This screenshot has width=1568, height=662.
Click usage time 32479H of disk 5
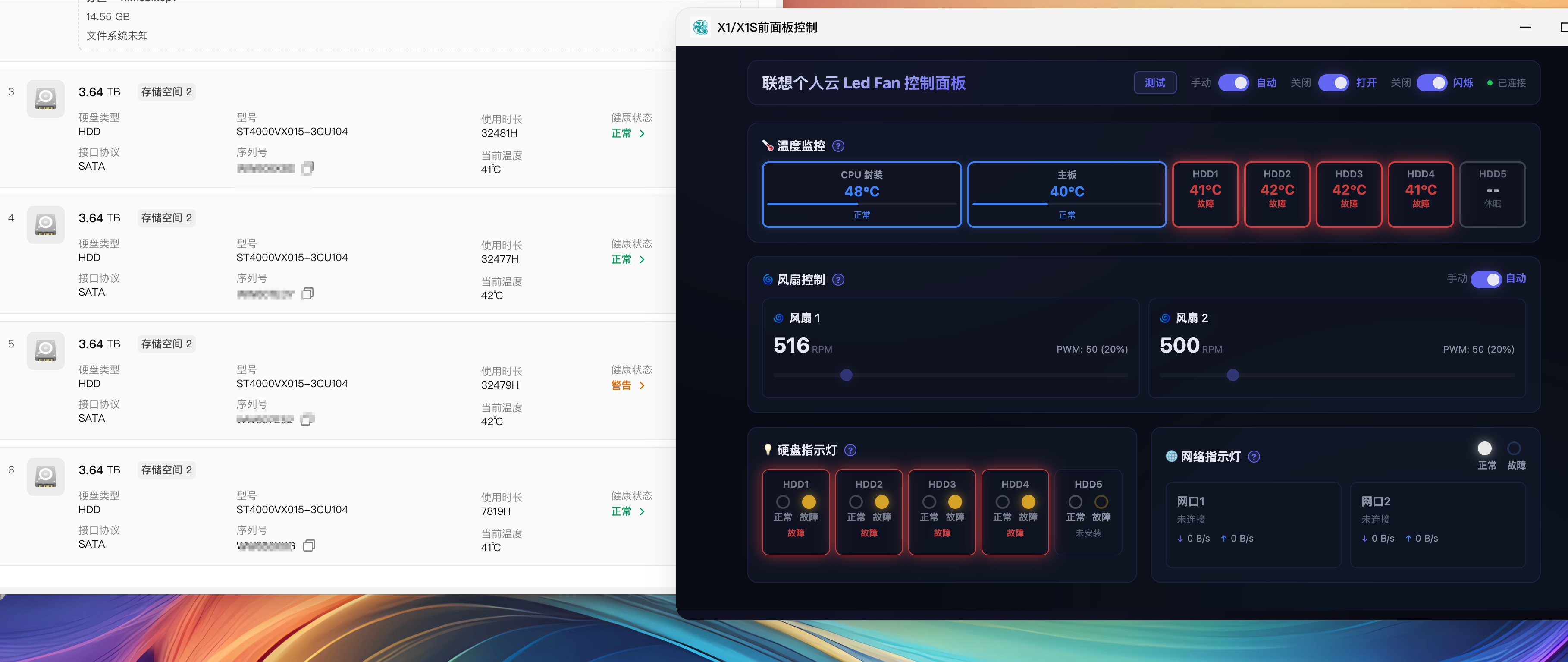point(500,385)
